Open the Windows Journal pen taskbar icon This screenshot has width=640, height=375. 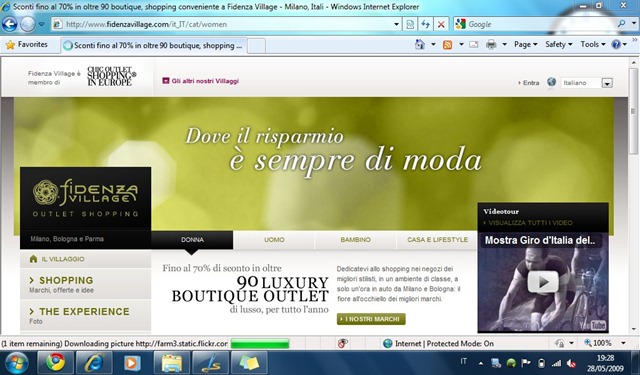click(x=210, y=362)
